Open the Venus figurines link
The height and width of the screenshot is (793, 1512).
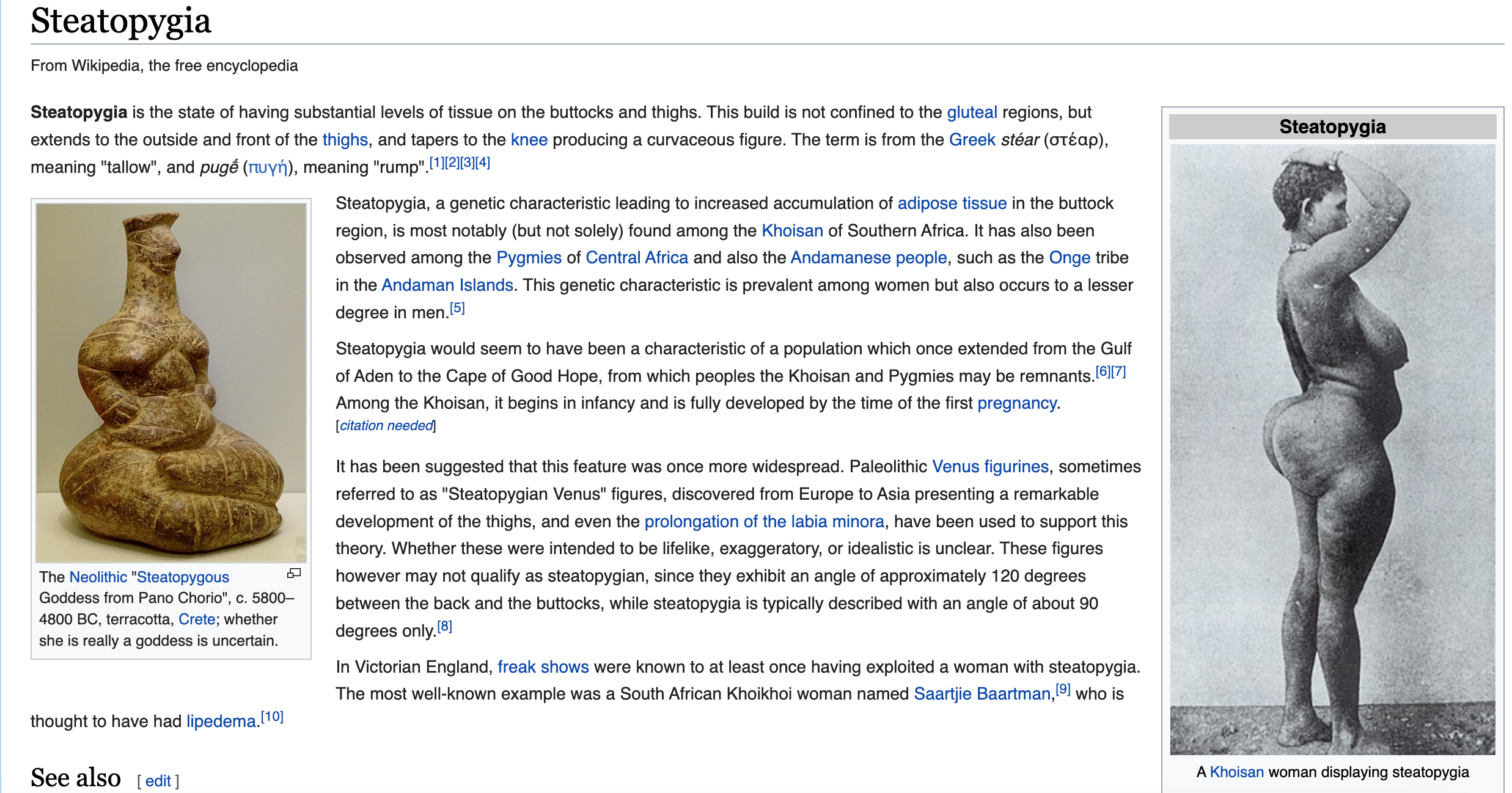point(990,467)
